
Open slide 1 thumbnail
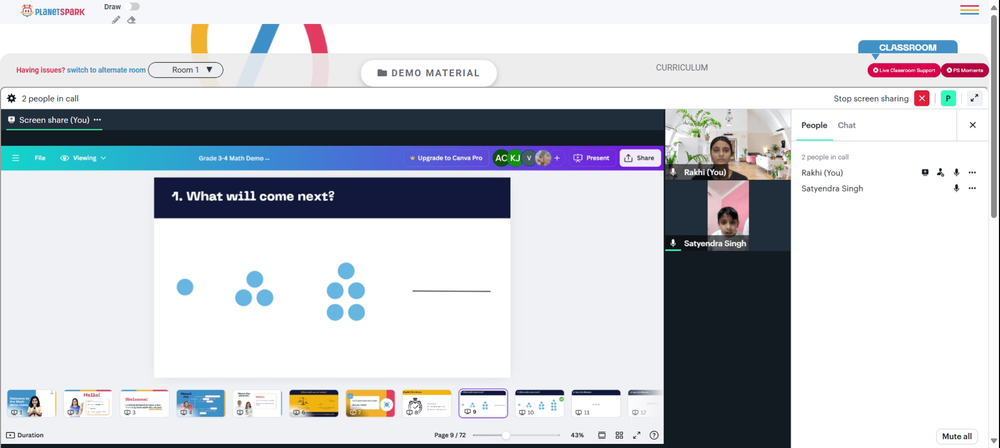point(31,403)
